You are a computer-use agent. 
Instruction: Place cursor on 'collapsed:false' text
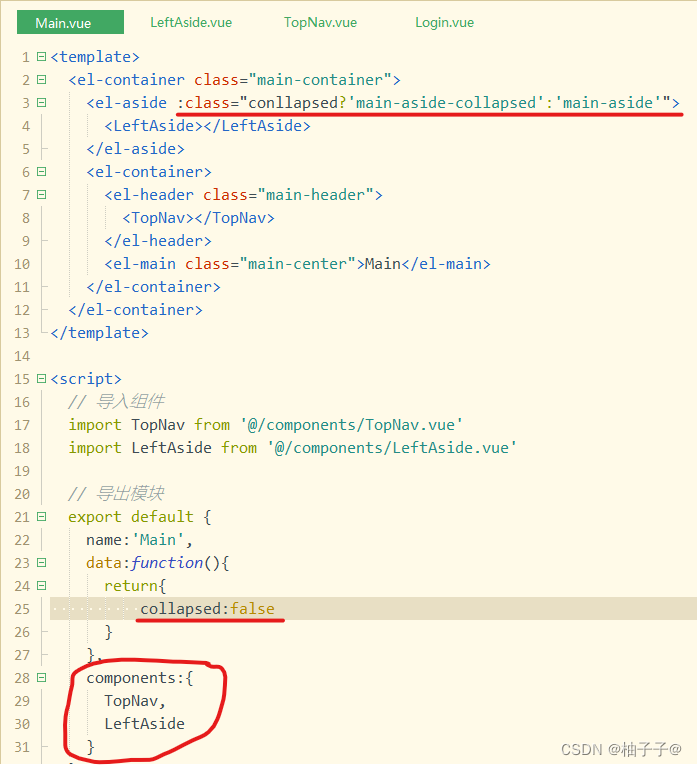[x=208, y=609]
